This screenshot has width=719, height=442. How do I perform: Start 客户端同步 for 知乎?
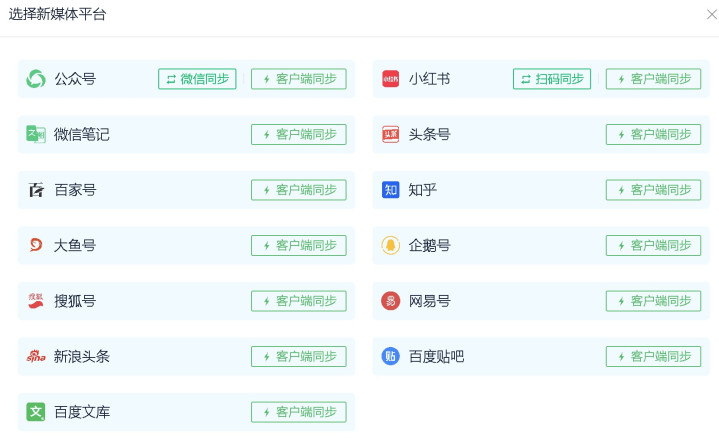click(x=653, y=190)
